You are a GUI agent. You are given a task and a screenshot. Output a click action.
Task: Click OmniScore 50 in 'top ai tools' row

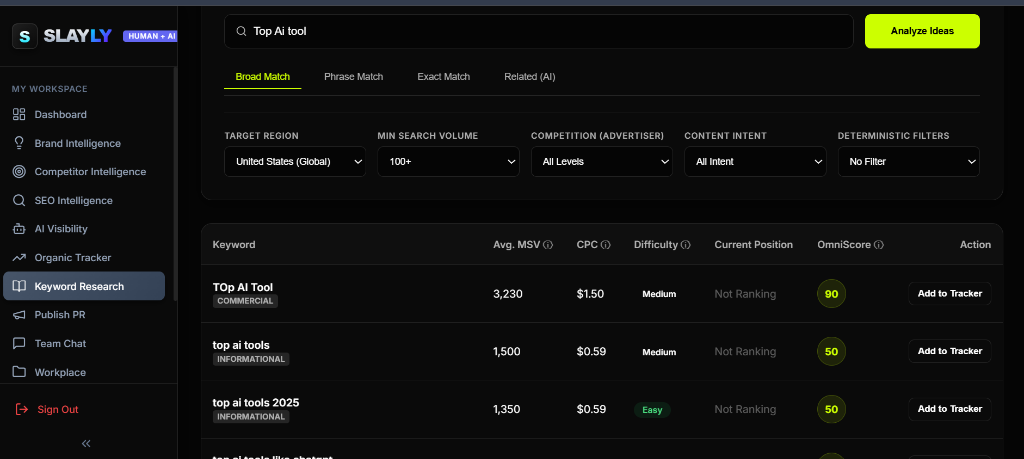pos(831,351)
